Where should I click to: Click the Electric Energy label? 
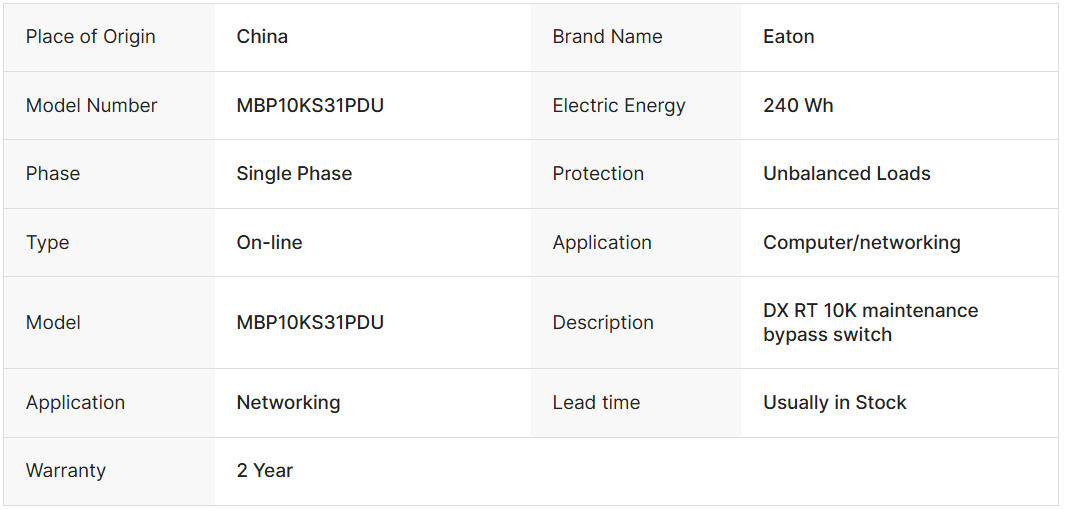(x=619, y=106)
